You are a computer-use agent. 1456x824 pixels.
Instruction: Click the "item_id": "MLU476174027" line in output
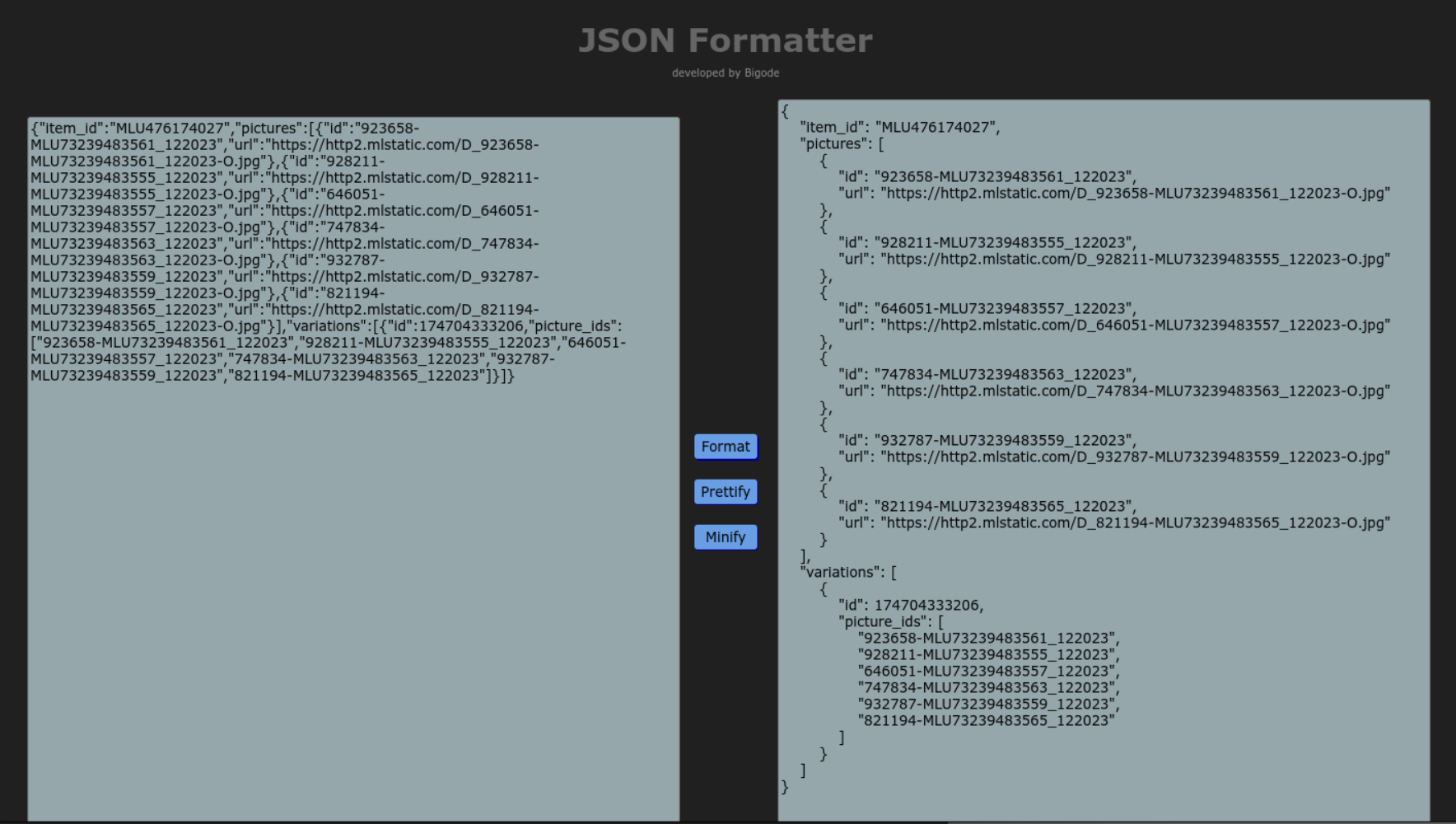point(900,127)
